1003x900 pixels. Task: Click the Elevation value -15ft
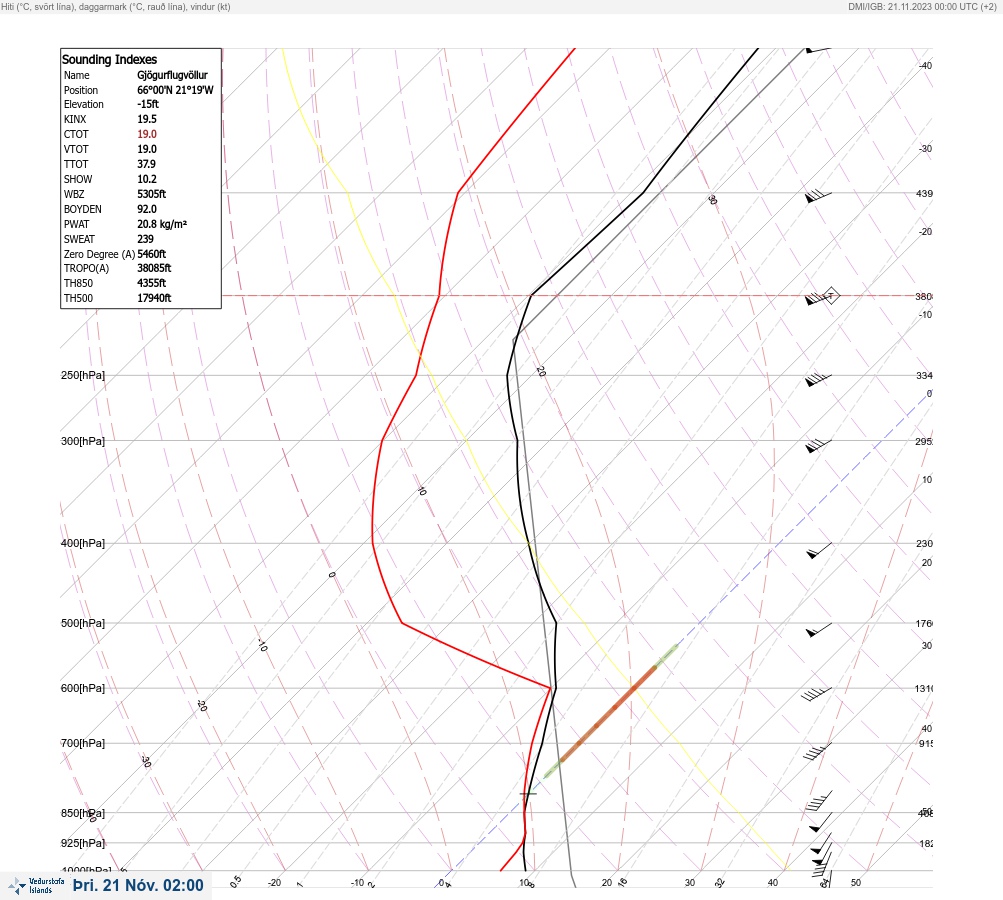tap(148, 104)
